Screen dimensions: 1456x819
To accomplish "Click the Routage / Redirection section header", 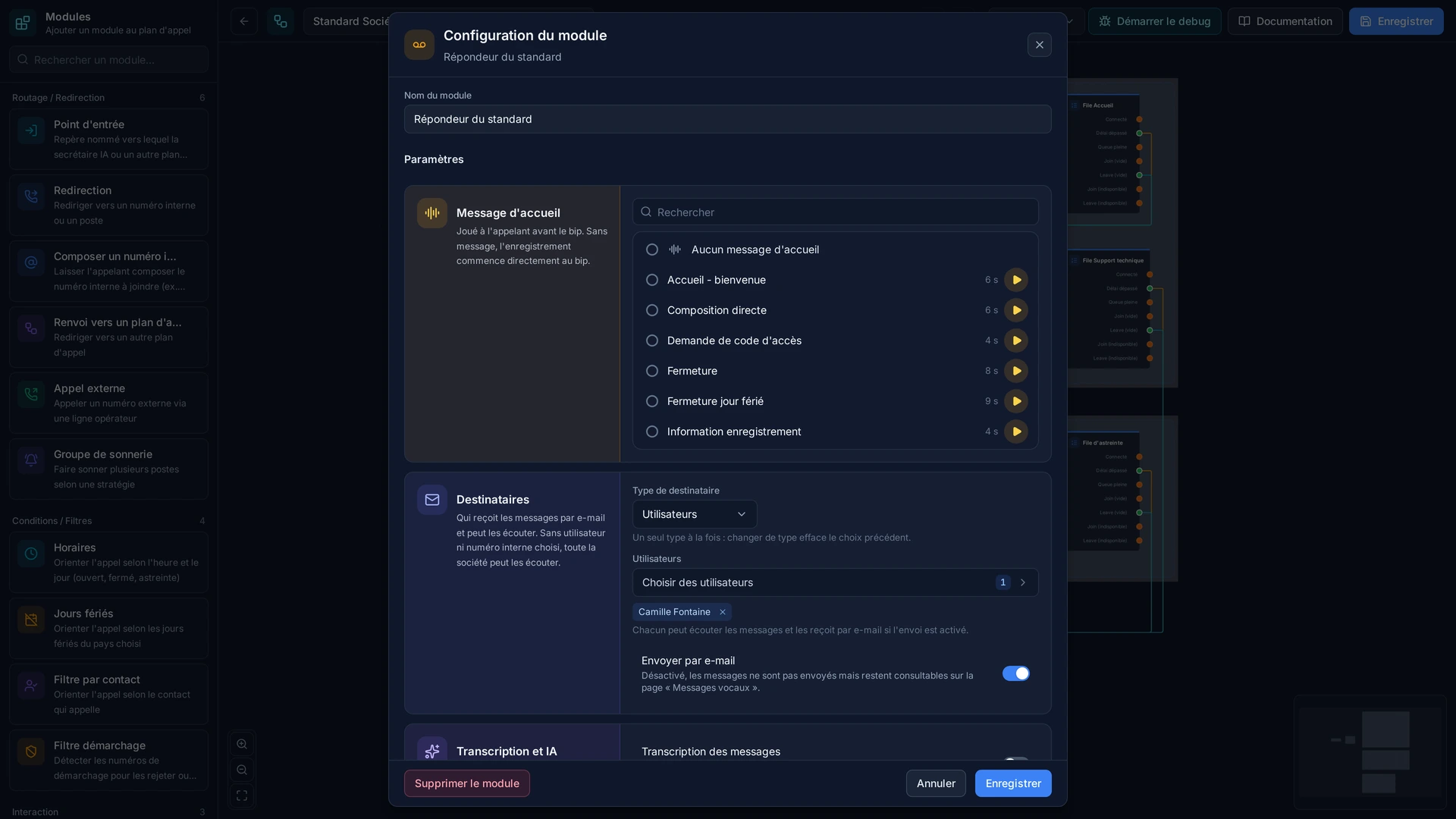I will pyautogui.click(x=108, y=98).
